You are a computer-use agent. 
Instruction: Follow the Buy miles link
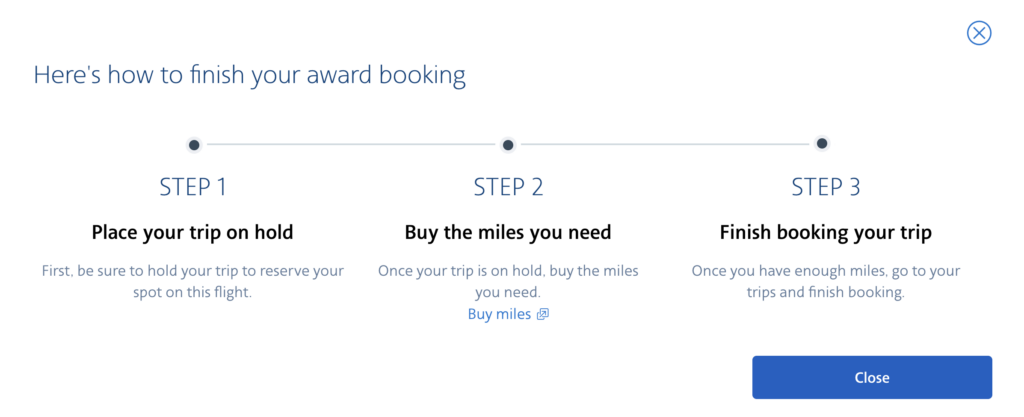click(499, 314)
